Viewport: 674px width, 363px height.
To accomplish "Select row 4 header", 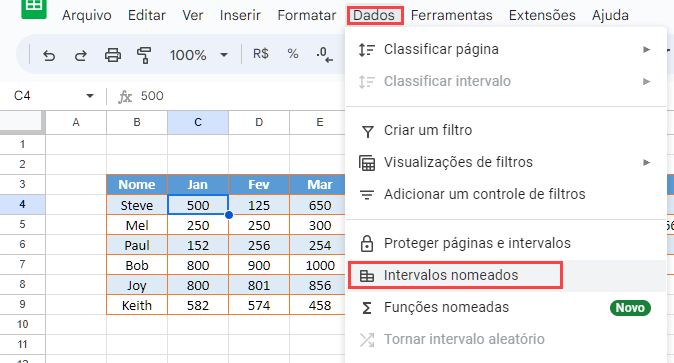I will (x=22, y=204).
